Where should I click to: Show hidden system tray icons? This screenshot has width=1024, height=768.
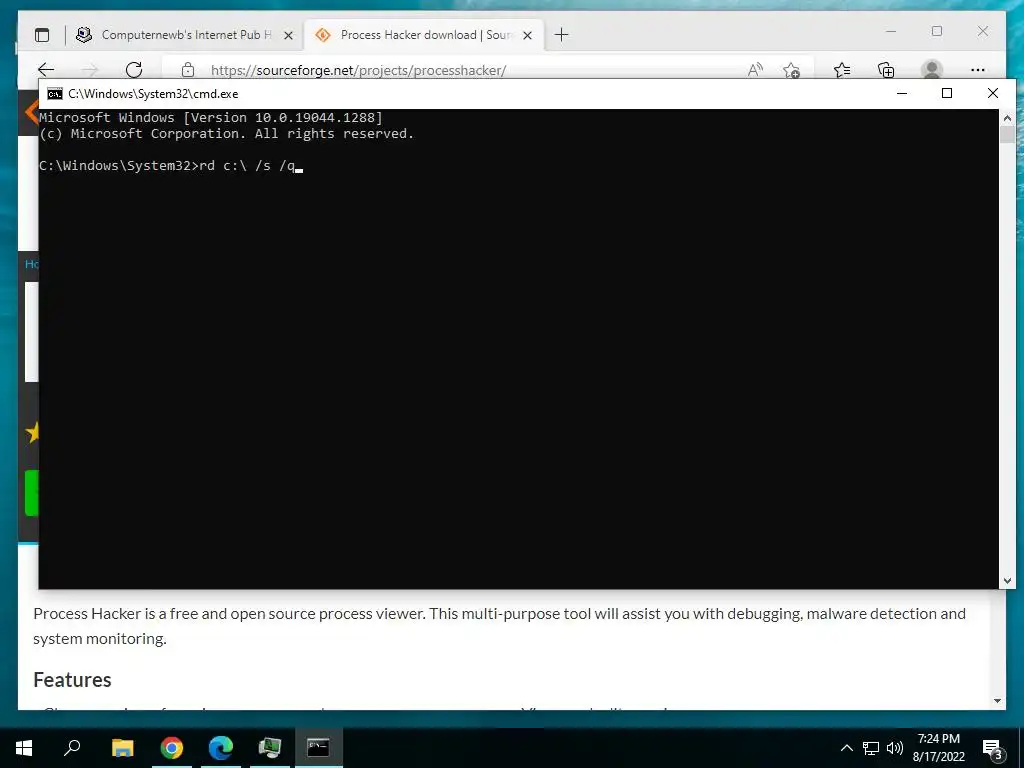[846, 748]
